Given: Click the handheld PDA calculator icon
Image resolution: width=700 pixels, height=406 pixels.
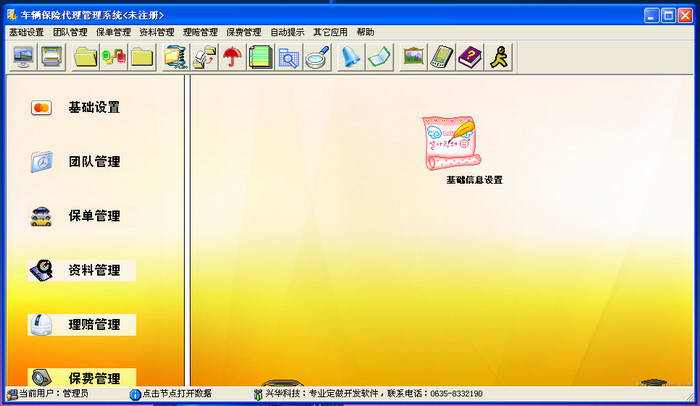Looking at the screenshot, I should pos(442,57).
